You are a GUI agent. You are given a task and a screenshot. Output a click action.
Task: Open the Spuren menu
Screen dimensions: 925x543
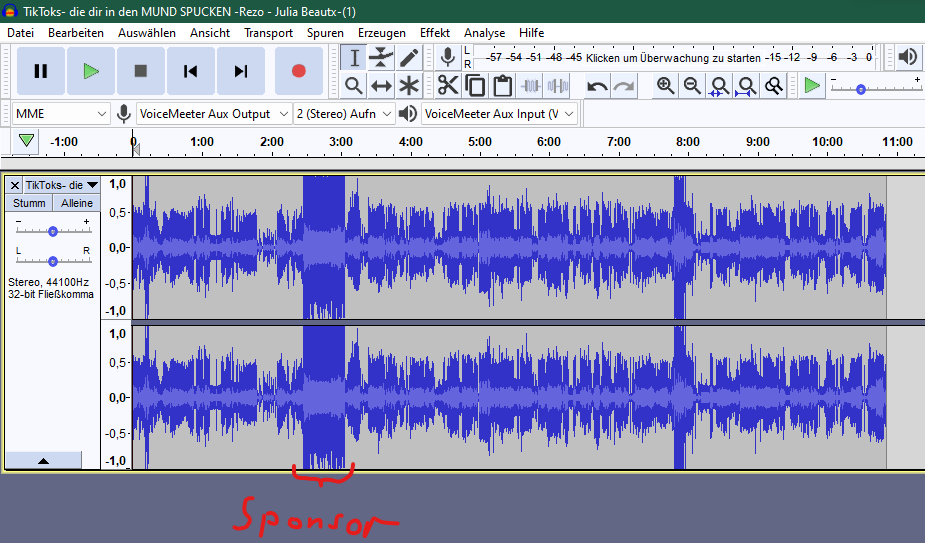point(325,32)
